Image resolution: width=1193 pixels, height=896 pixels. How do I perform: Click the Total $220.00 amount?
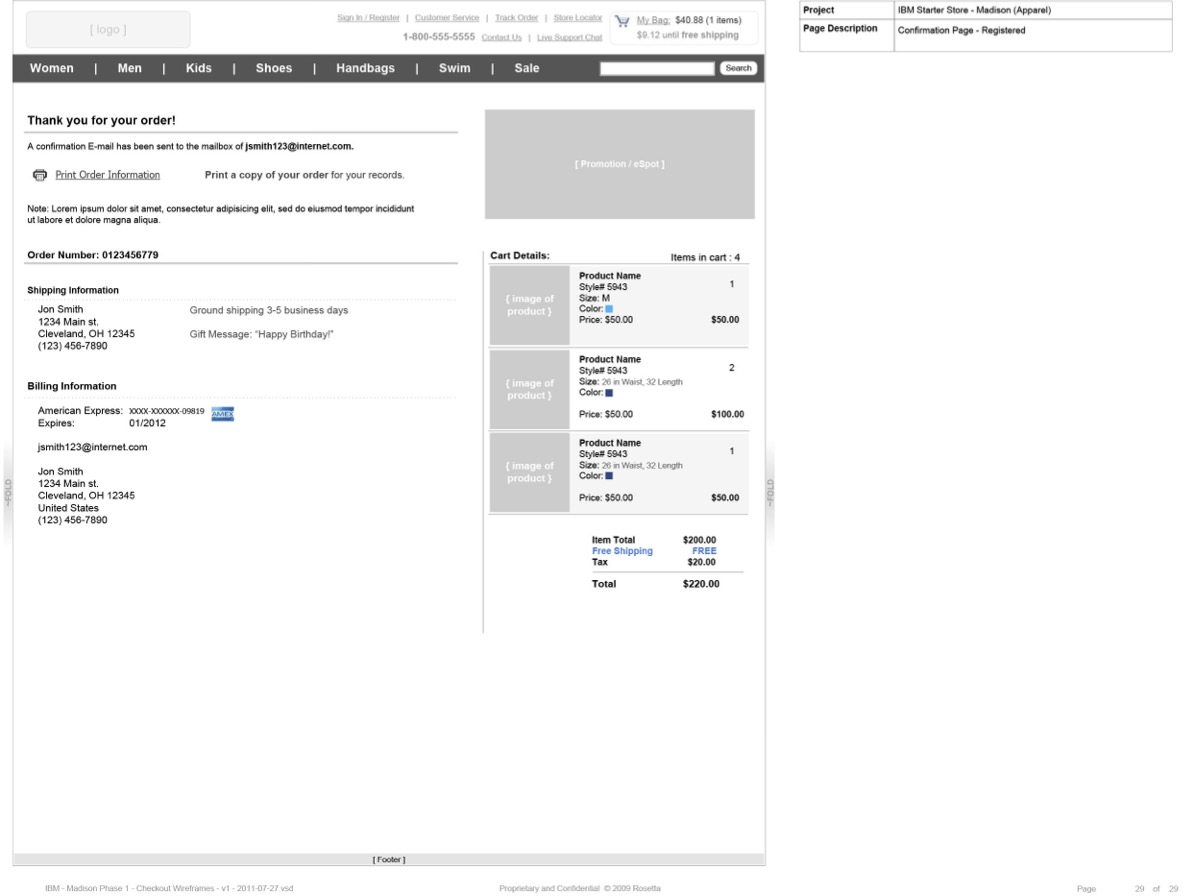click(x=701, y=584)
